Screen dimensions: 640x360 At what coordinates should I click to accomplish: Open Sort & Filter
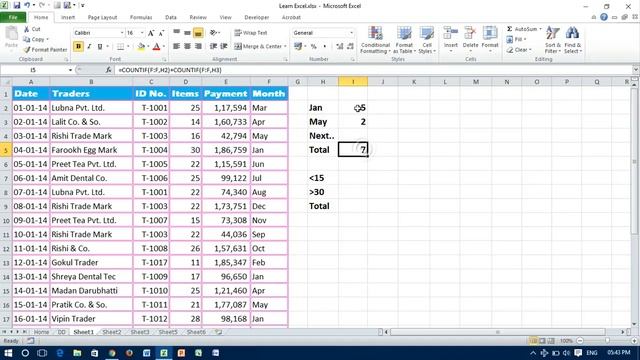coord(553,40)
